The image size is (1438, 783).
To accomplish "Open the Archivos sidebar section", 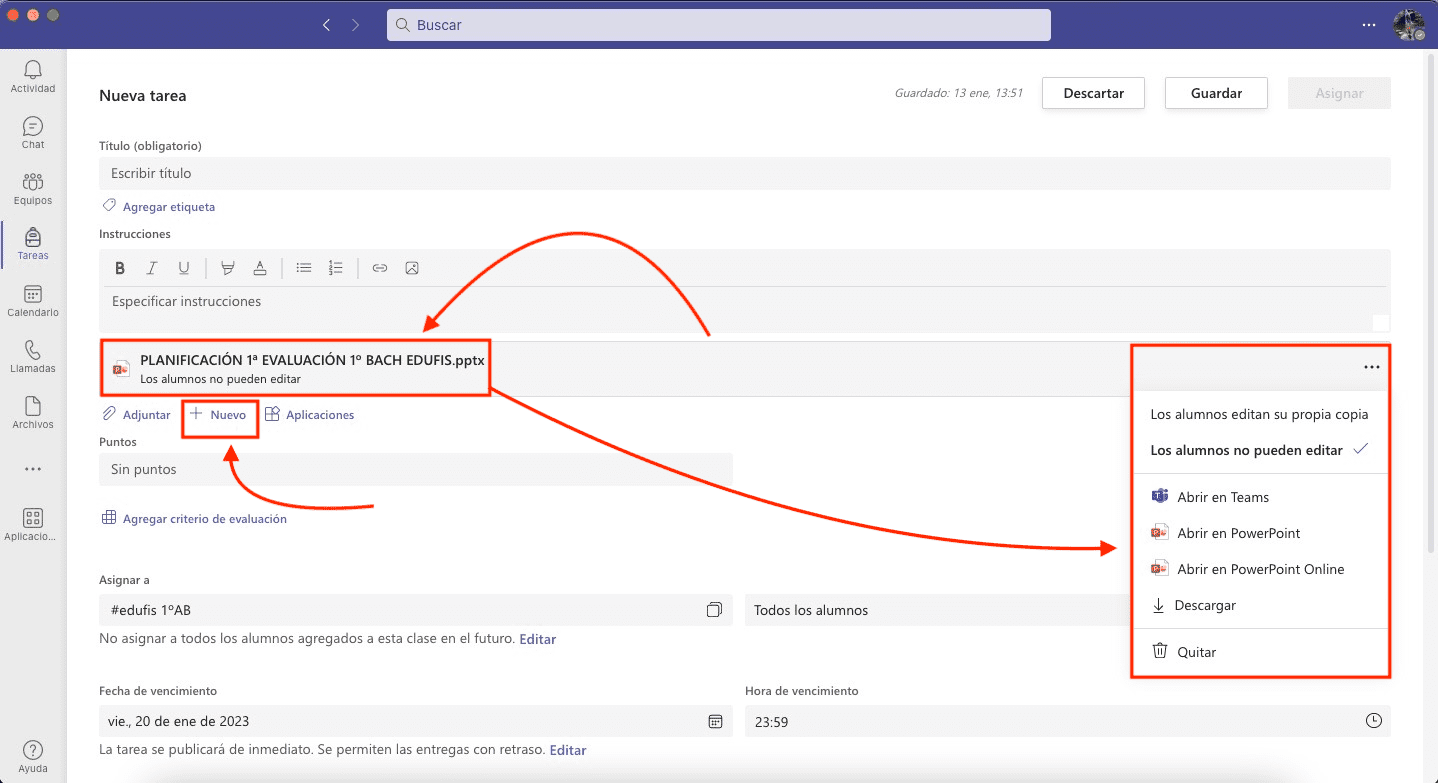I will pos(33,412).
